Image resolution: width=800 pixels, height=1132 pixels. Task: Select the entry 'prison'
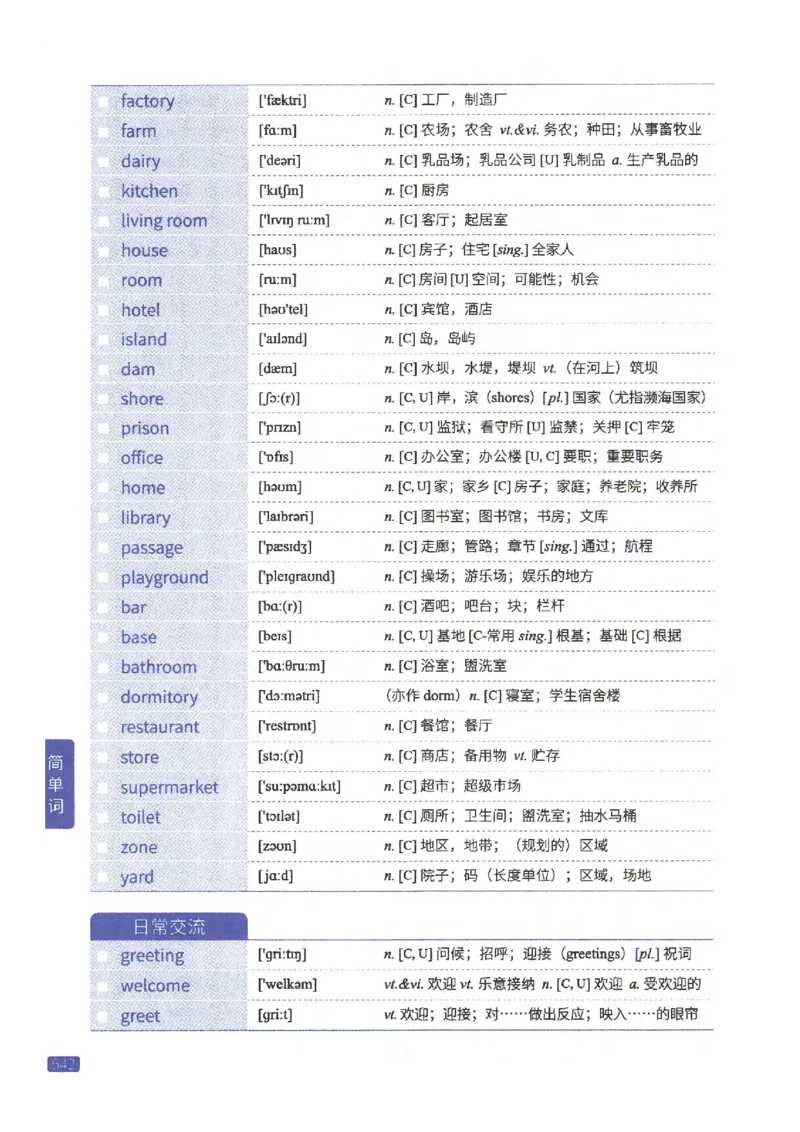coord(144,428)
